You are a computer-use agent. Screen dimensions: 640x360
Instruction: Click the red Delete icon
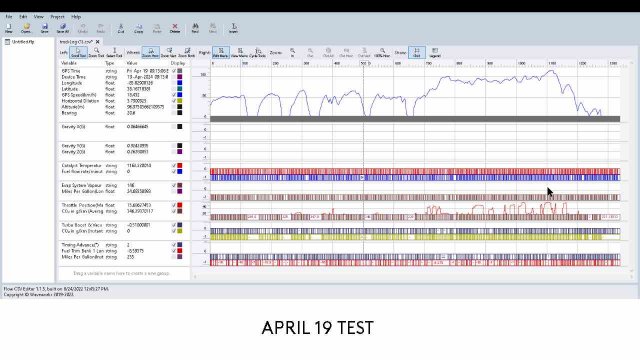[x=175, y=28]
